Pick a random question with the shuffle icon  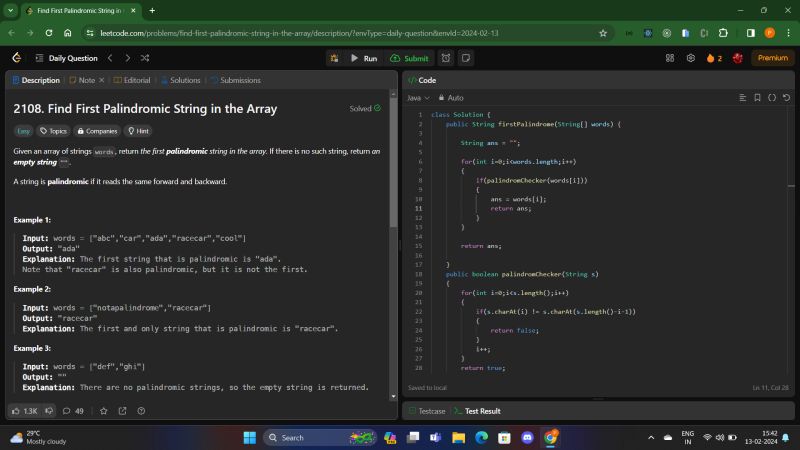click(x=145, y=58)
